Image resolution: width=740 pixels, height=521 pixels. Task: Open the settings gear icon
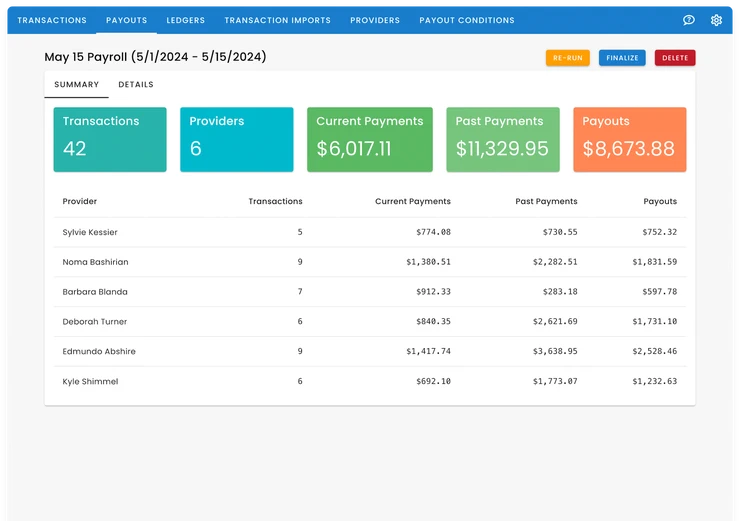(x=716, y=20)
